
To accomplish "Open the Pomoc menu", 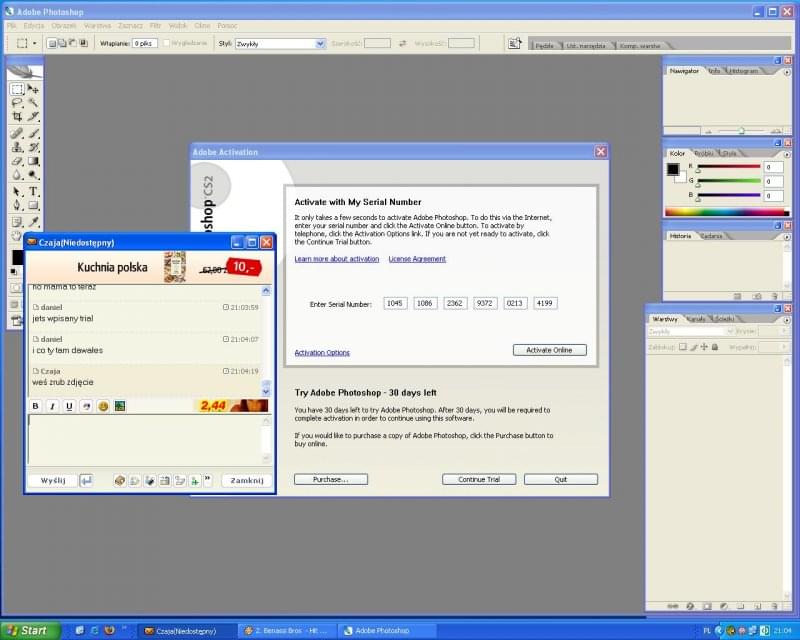I will pyautogui.click(x=227, y=26).
